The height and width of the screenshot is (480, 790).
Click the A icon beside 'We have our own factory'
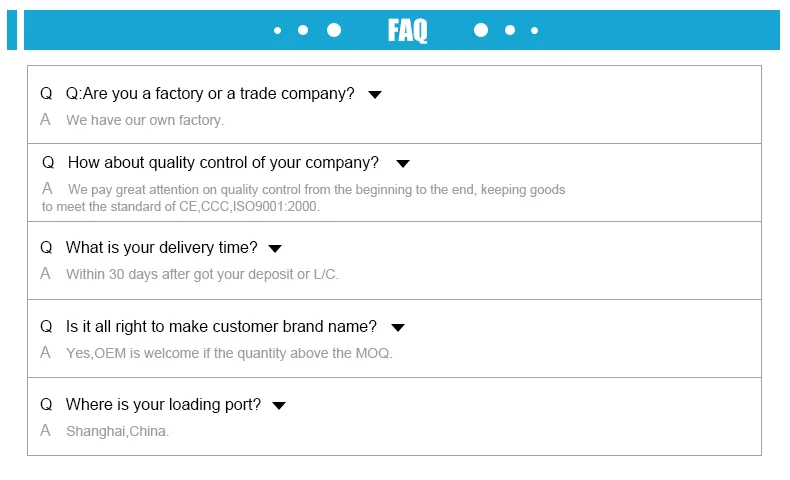(45, 120)
